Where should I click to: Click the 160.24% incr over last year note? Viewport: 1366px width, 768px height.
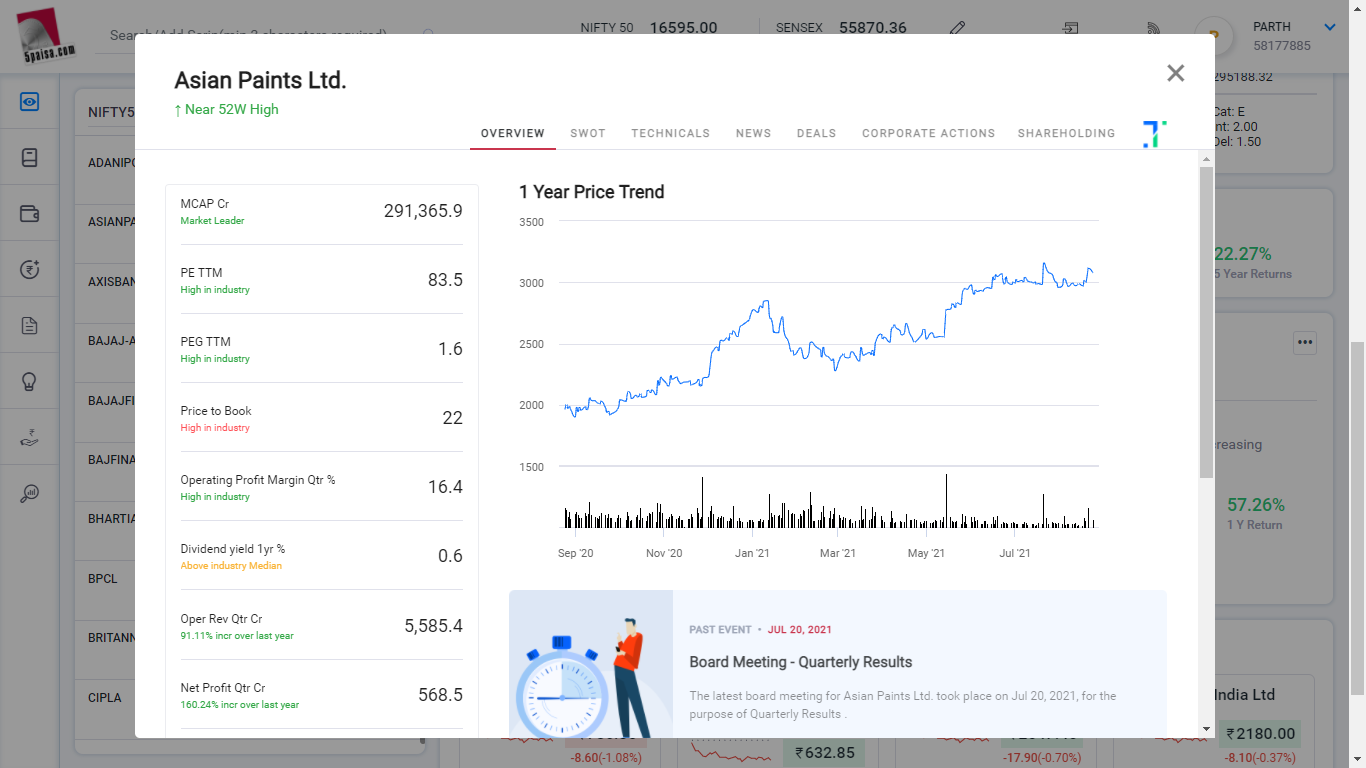pos(240,705)
